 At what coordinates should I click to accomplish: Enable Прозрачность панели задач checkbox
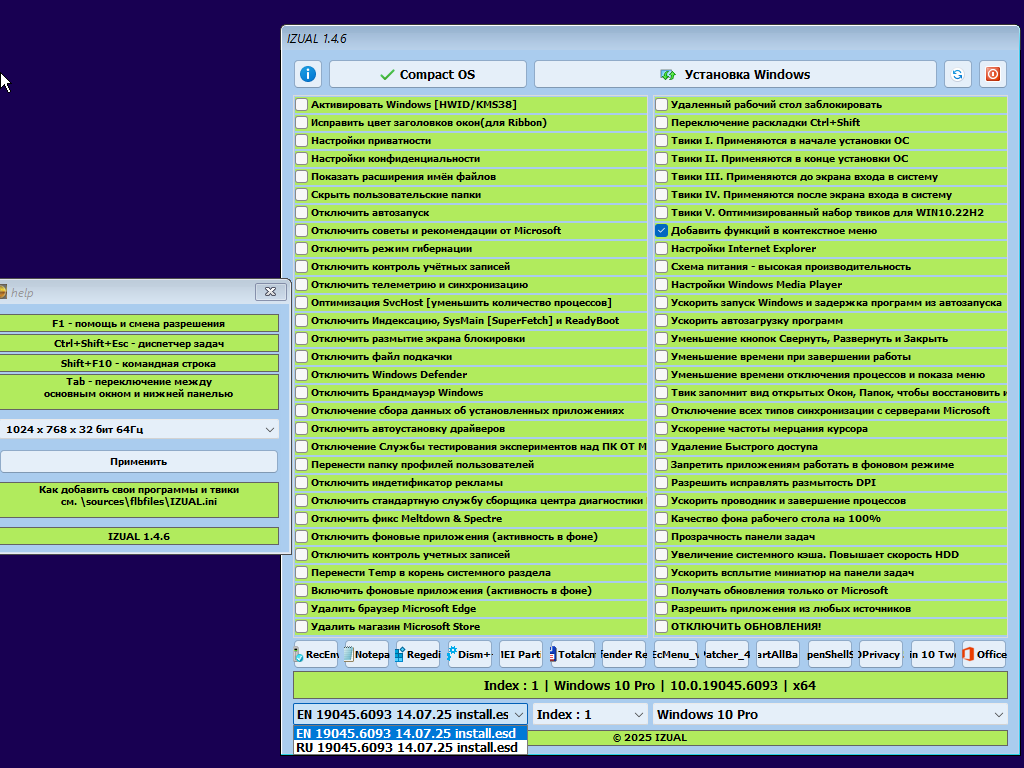pyautogui.click(x=662, y=536)
